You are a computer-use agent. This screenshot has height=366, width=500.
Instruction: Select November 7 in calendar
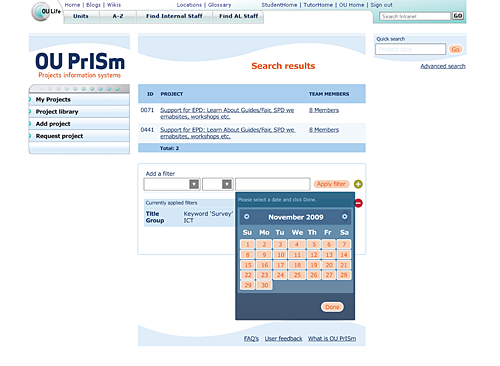tap(344, 244)
